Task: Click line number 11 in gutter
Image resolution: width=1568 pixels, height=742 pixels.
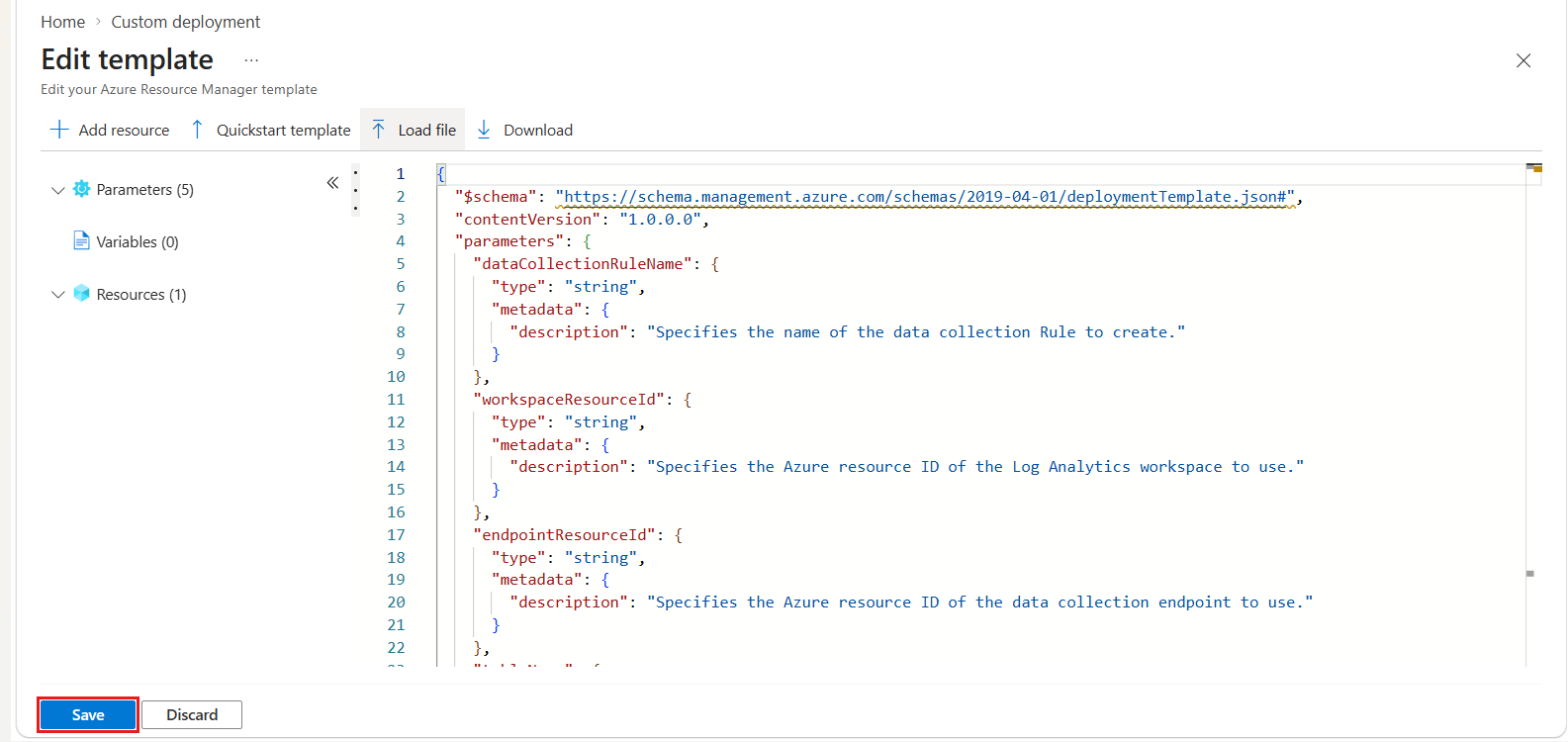Action: pos(396,400)
